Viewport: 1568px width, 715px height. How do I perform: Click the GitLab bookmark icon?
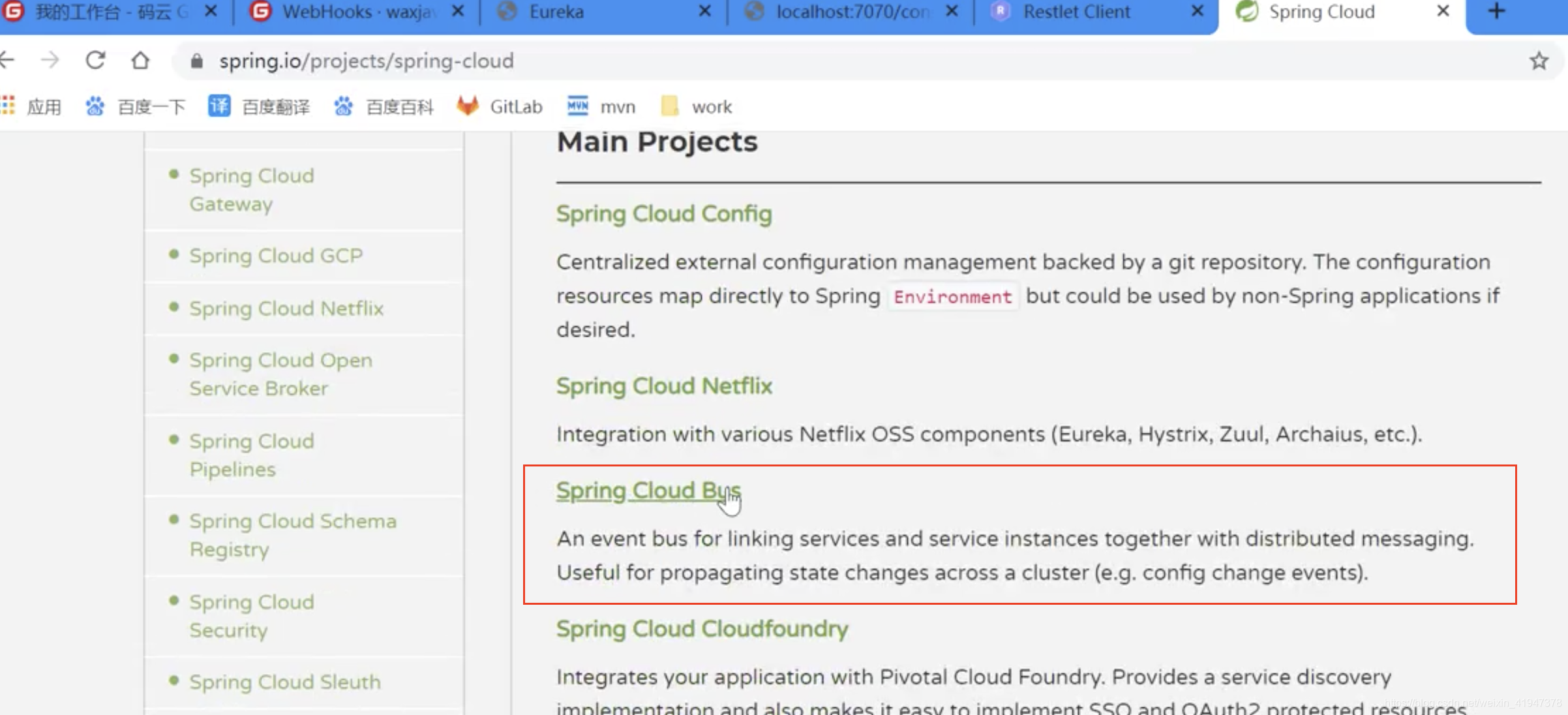[467, 106]
